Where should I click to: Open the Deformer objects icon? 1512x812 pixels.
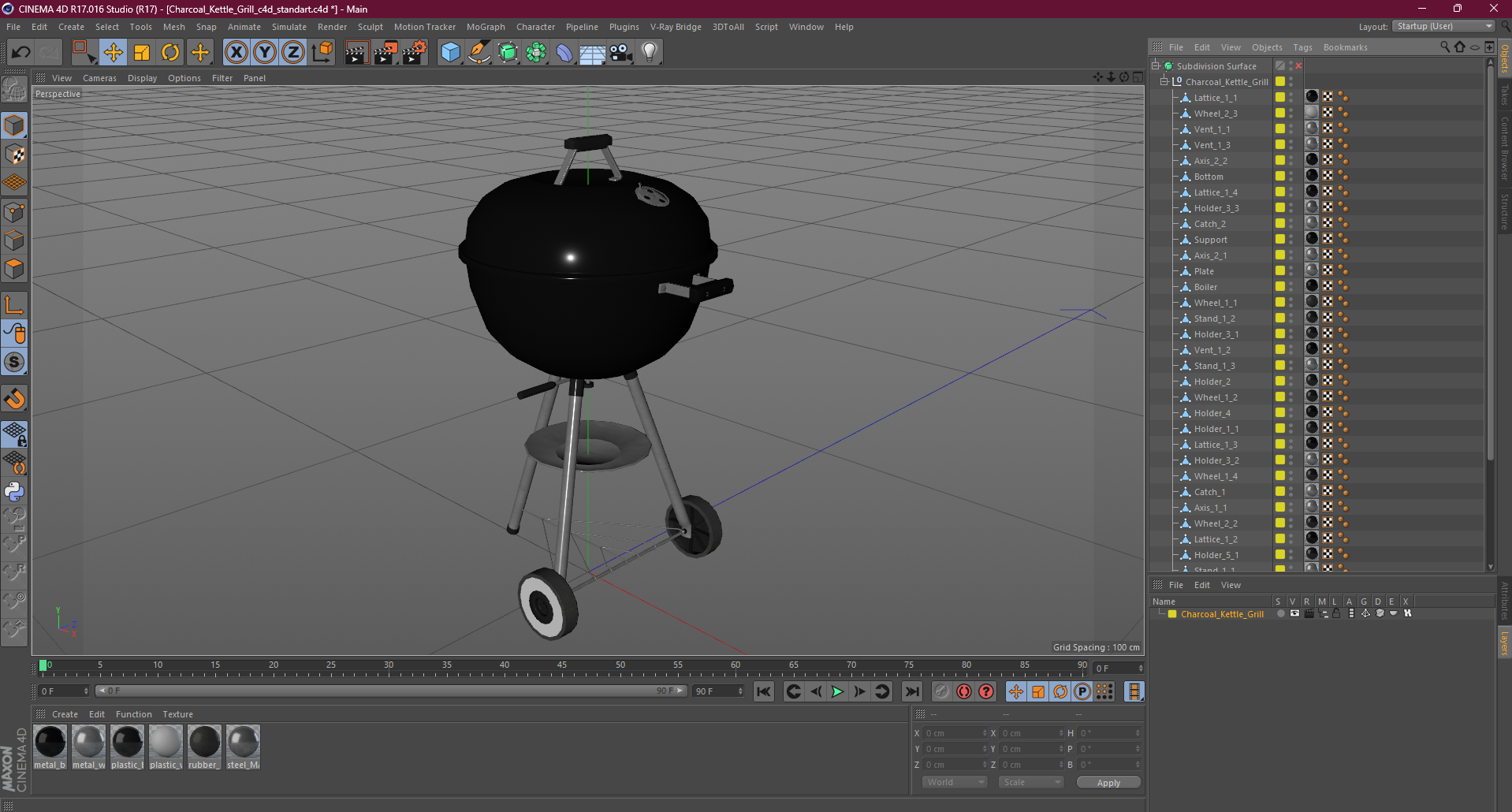[x=564, y=52]
